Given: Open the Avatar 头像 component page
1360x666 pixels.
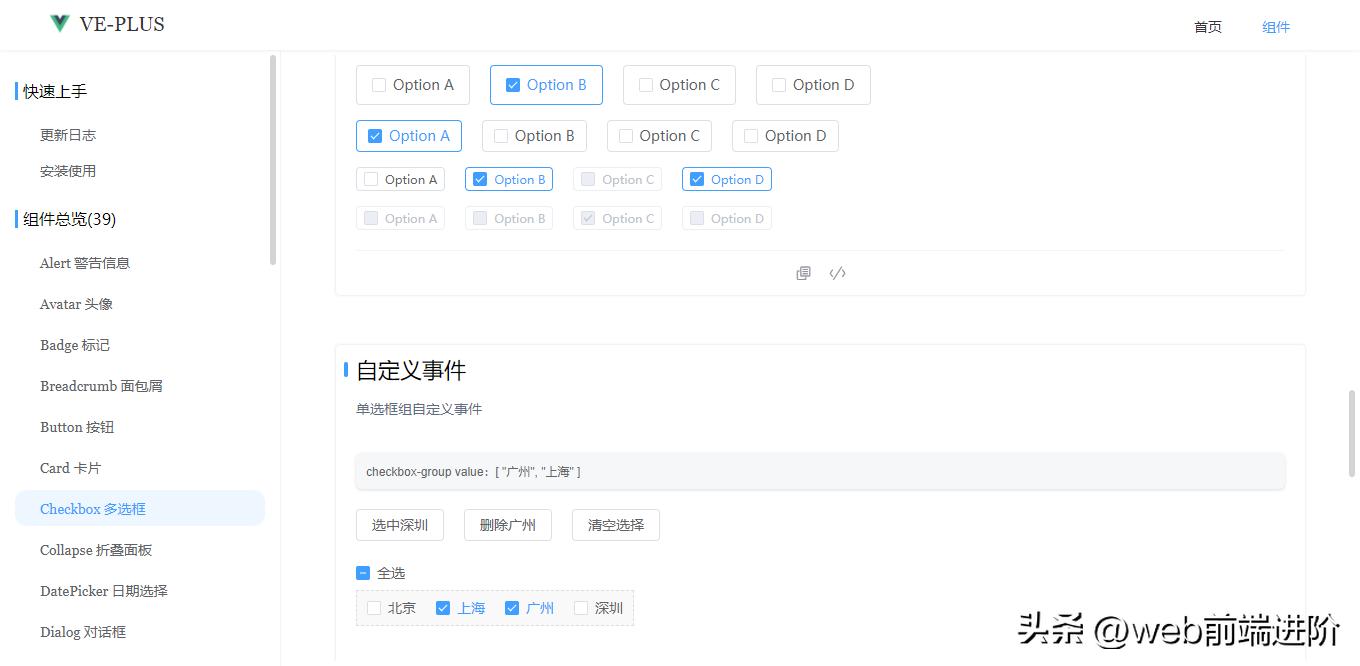Looking at the screenshot, I should 77,304.
